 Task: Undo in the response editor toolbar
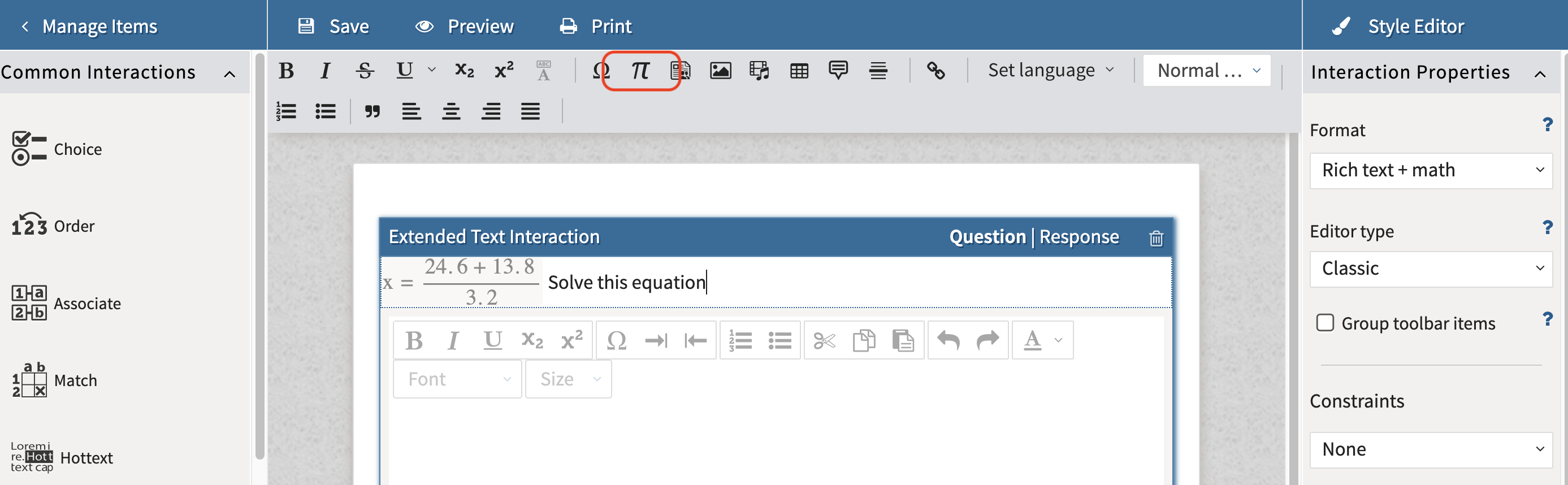(948, 340)
